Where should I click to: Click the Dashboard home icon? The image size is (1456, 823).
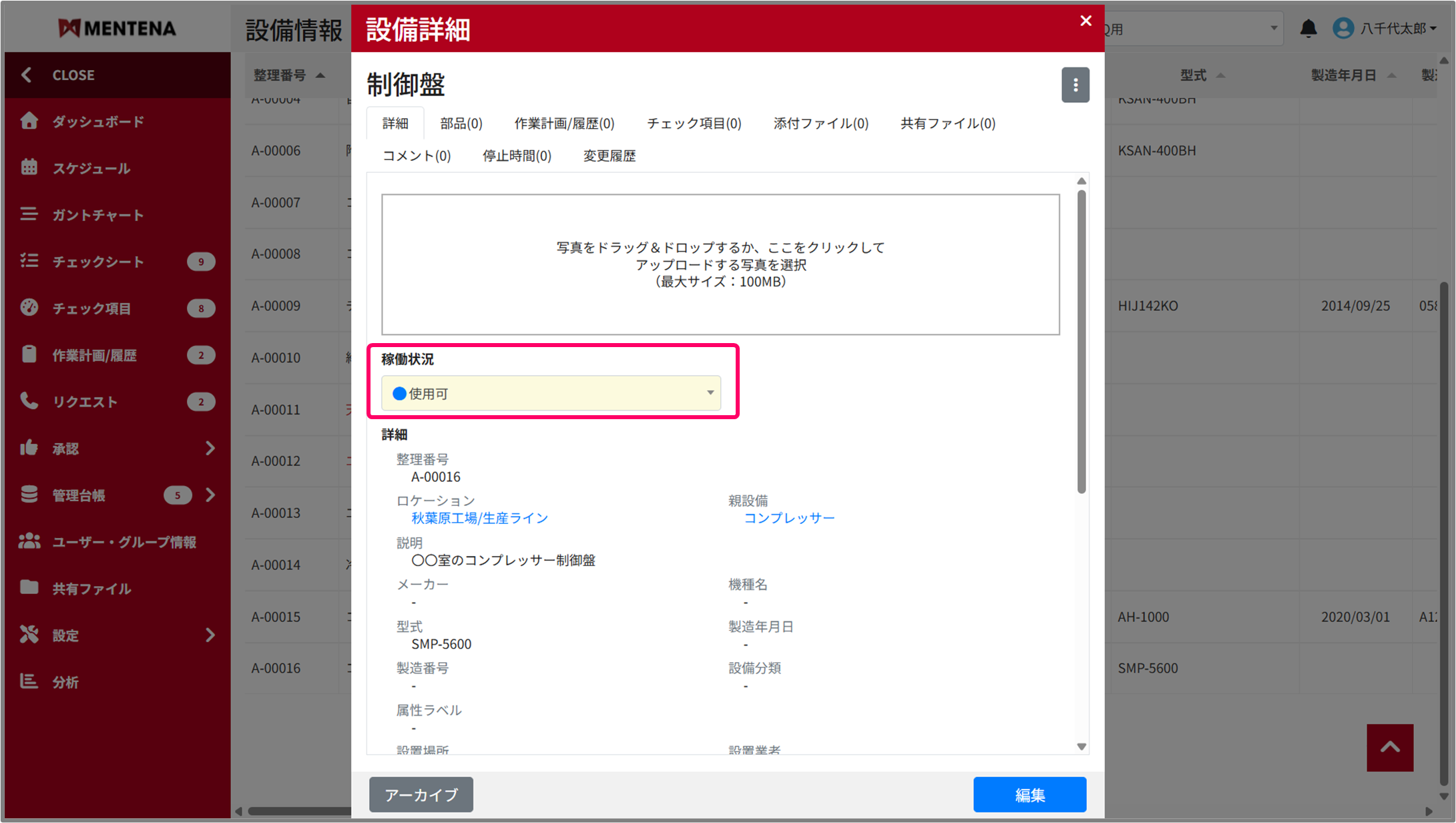point(29,121)
